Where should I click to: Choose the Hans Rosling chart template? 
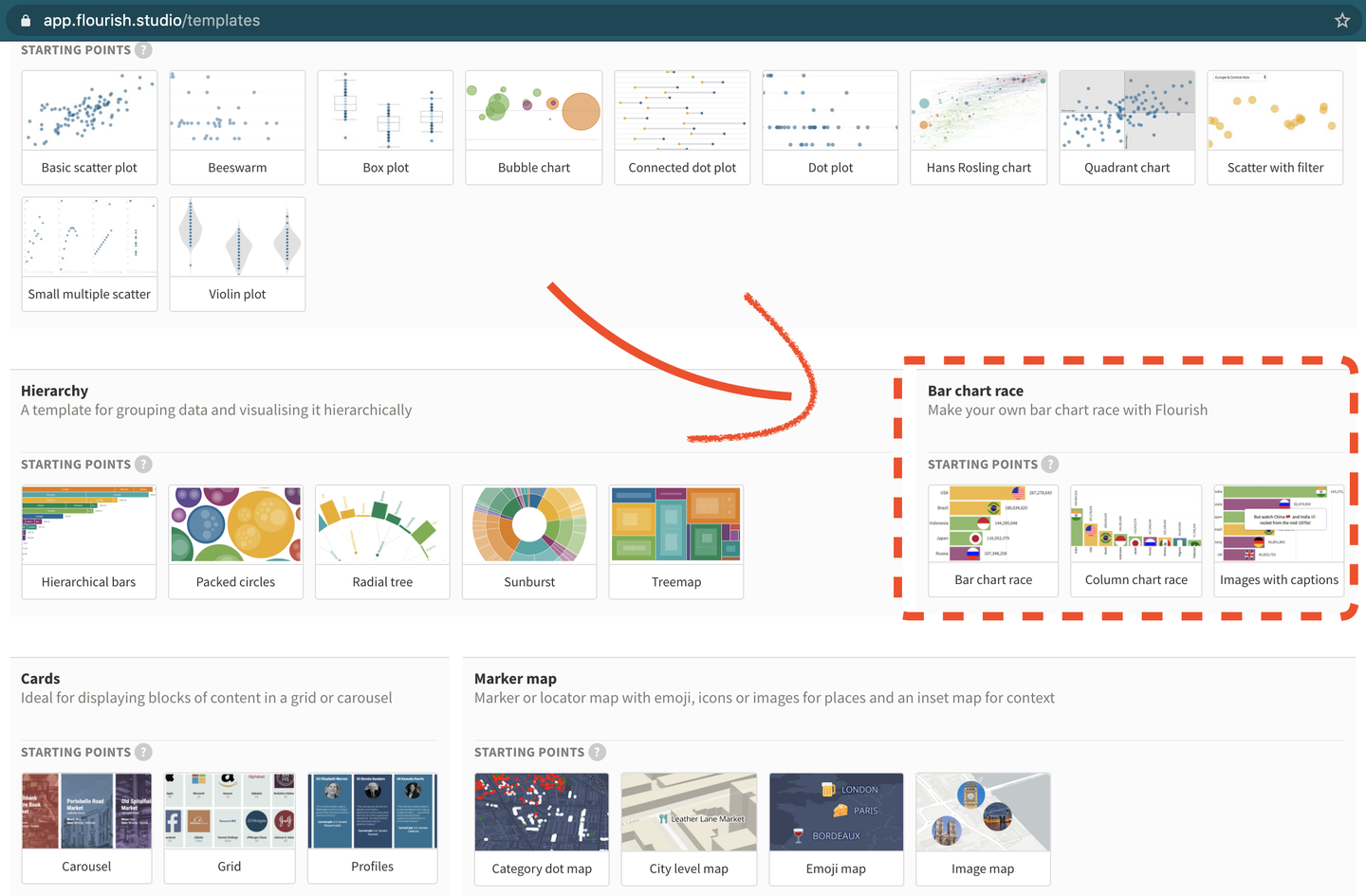pos(979,127)
